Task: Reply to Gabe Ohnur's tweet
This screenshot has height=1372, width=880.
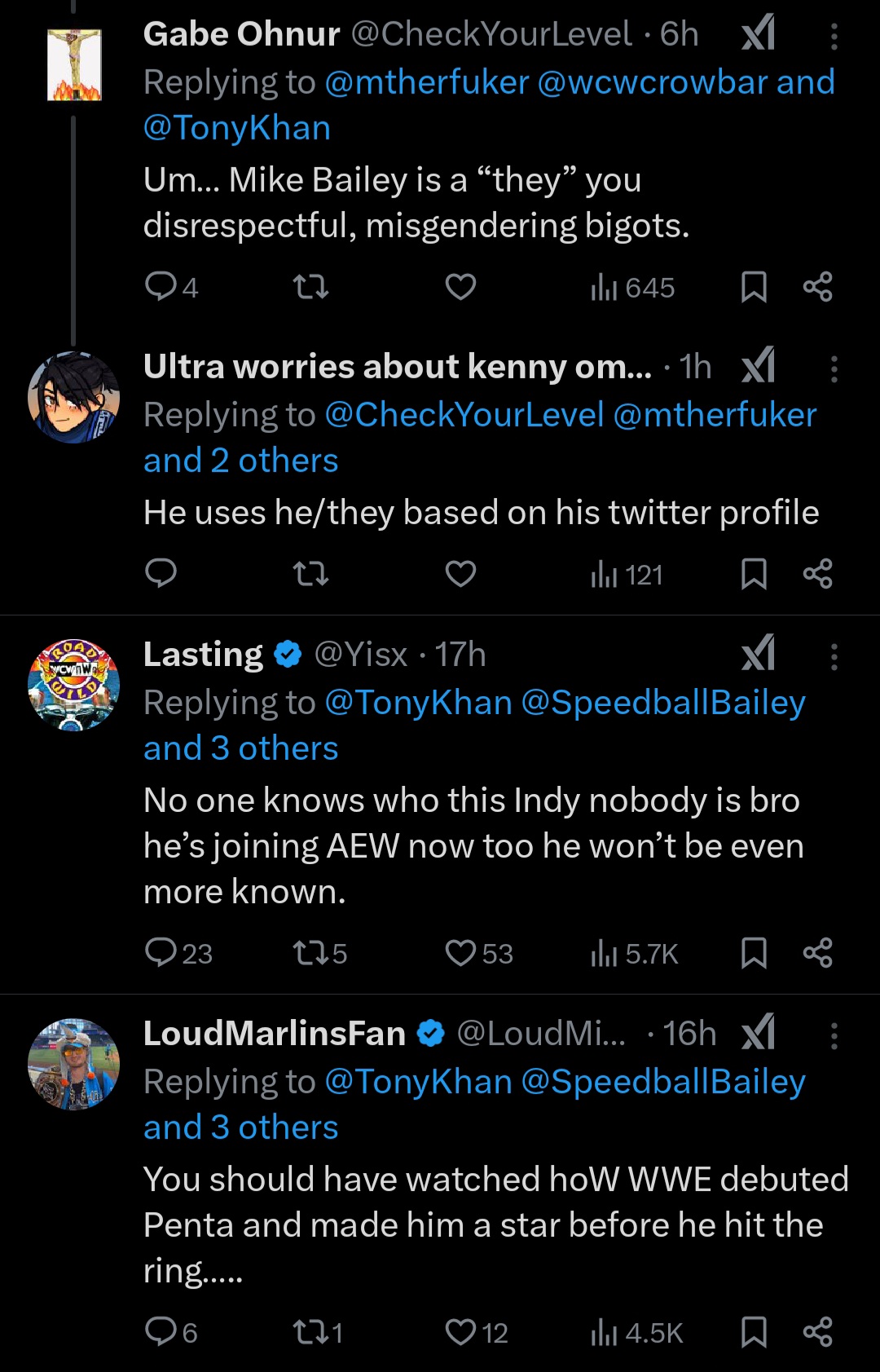Action: 161,287
